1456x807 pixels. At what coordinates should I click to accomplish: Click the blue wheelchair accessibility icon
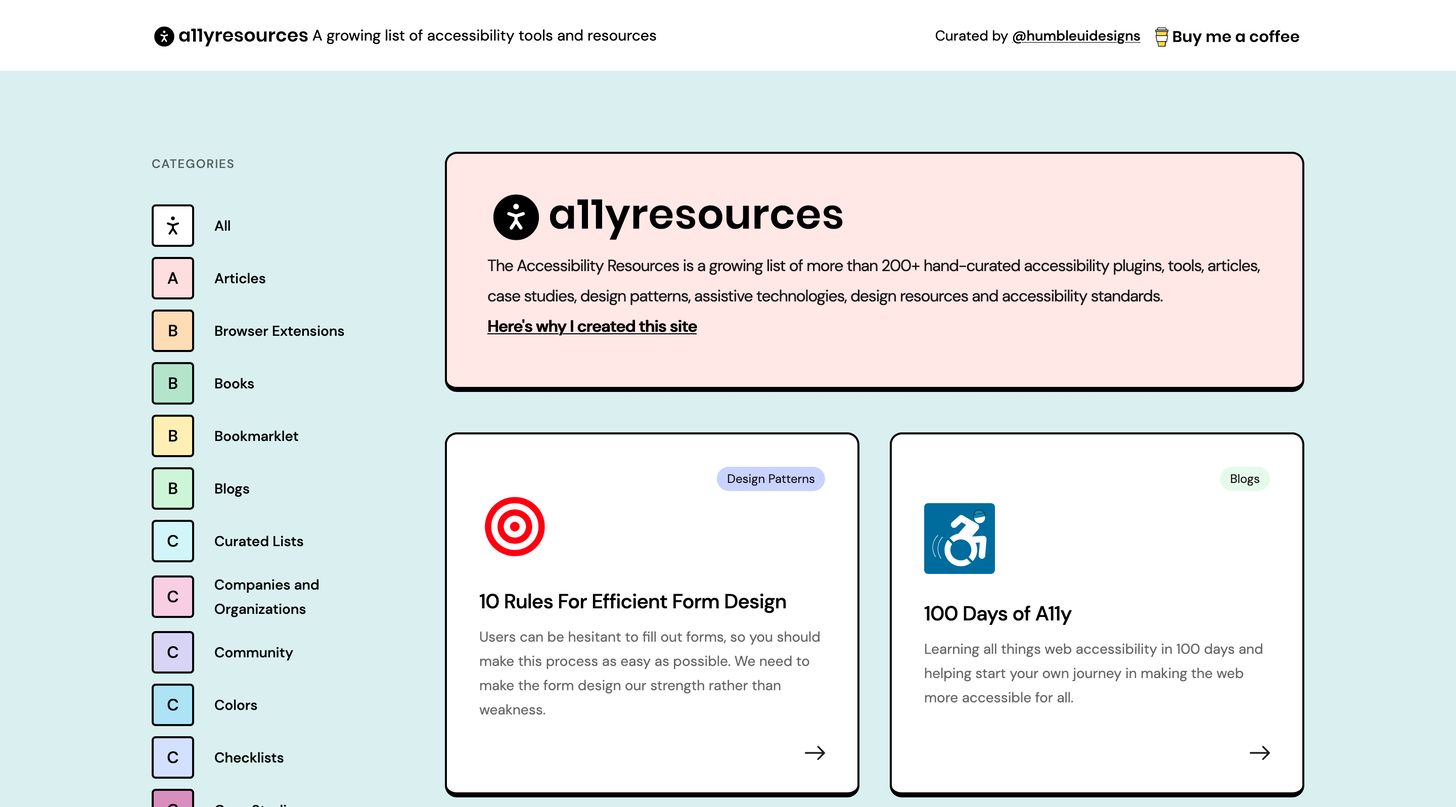click(959, 538)
